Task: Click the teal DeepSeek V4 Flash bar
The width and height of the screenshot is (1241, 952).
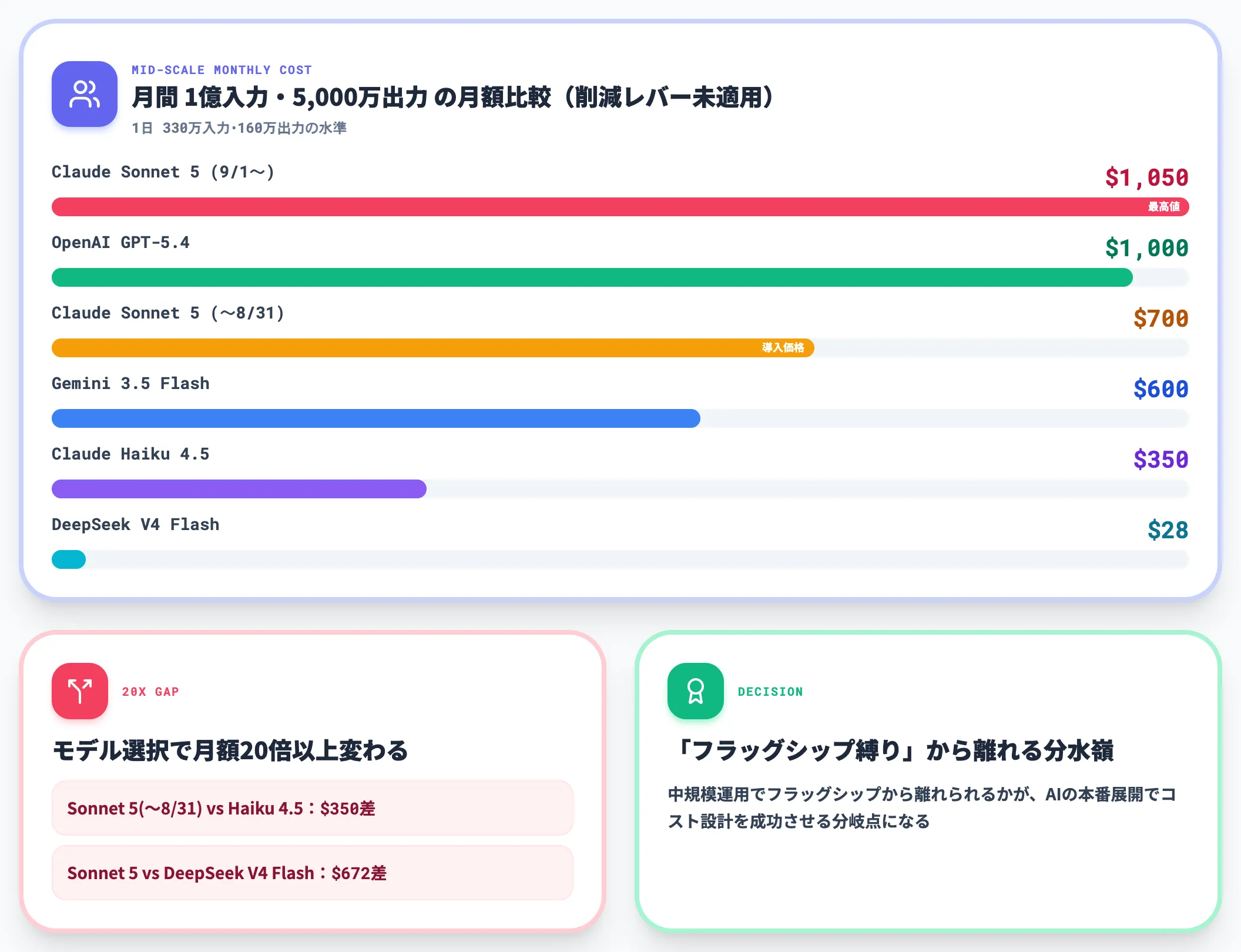Action: [69, 559]
